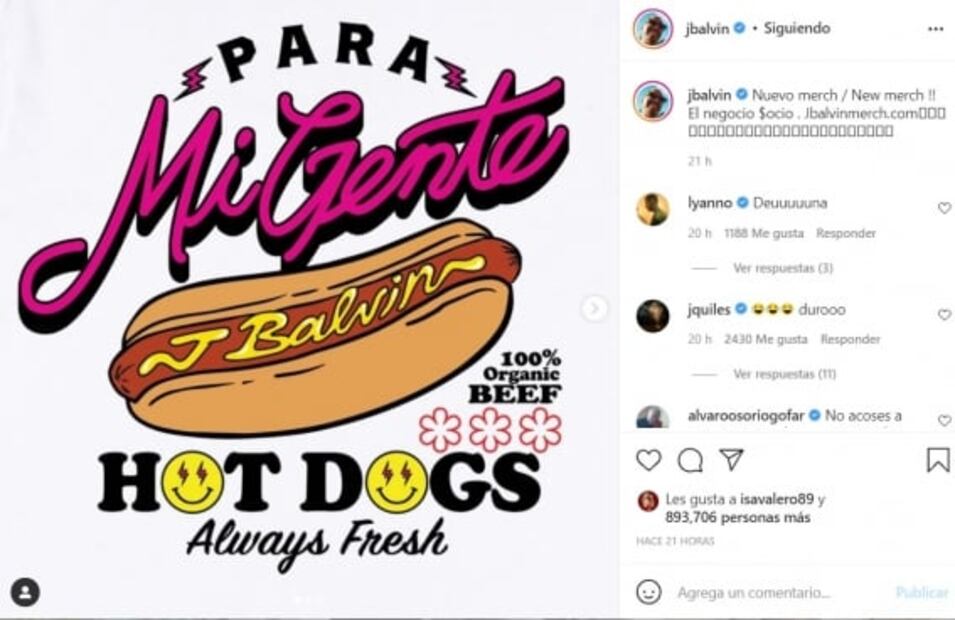
Task: Click Publicar to post the comment
Action: 922,592
